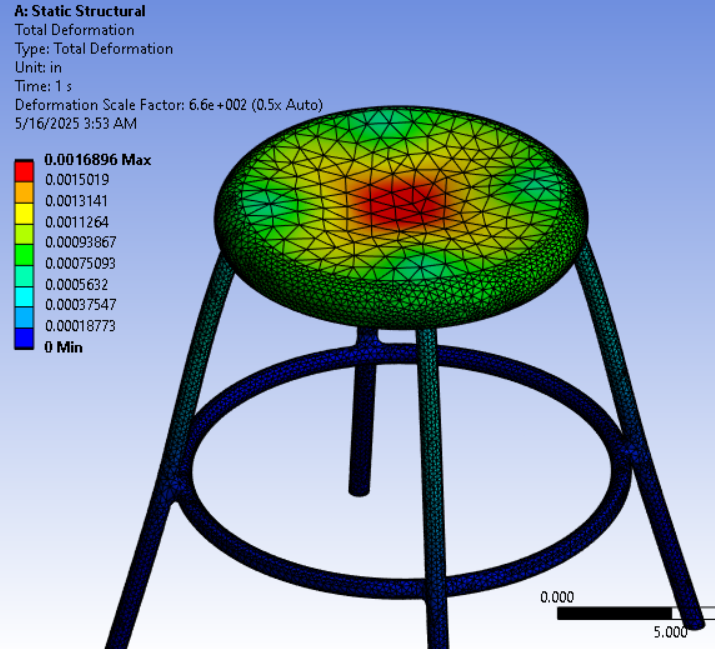The image size is (715, 649).
Task: Click the Deformation Scale Factor text line
Action: point(168,105)
